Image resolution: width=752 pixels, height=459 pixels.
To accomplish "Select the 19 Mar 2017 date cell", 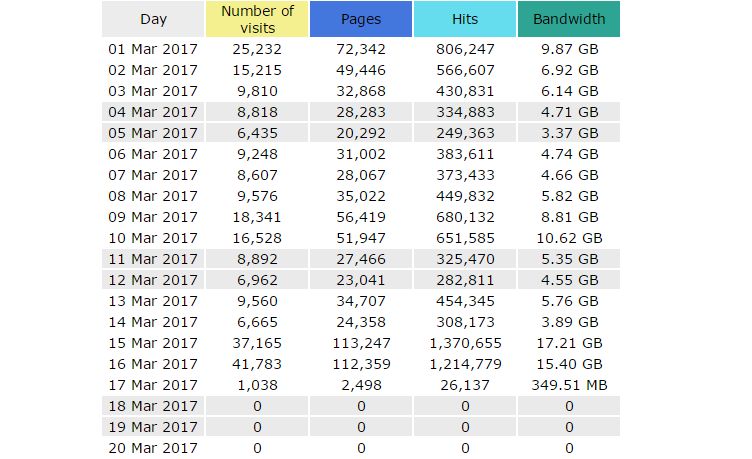I will (x=153, y=427).
